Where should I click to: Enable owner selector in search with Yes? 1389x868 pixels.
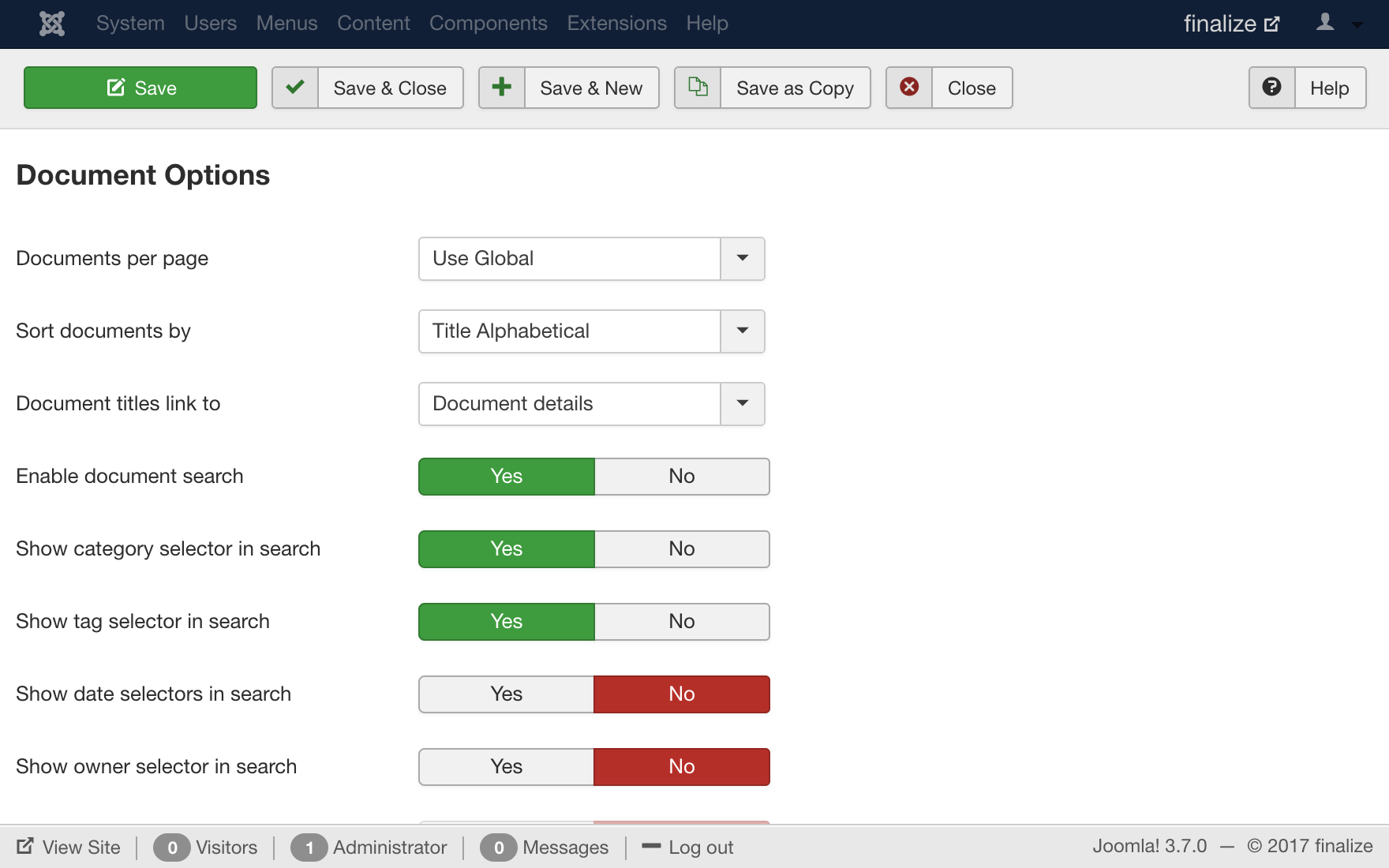pos(506,767)
